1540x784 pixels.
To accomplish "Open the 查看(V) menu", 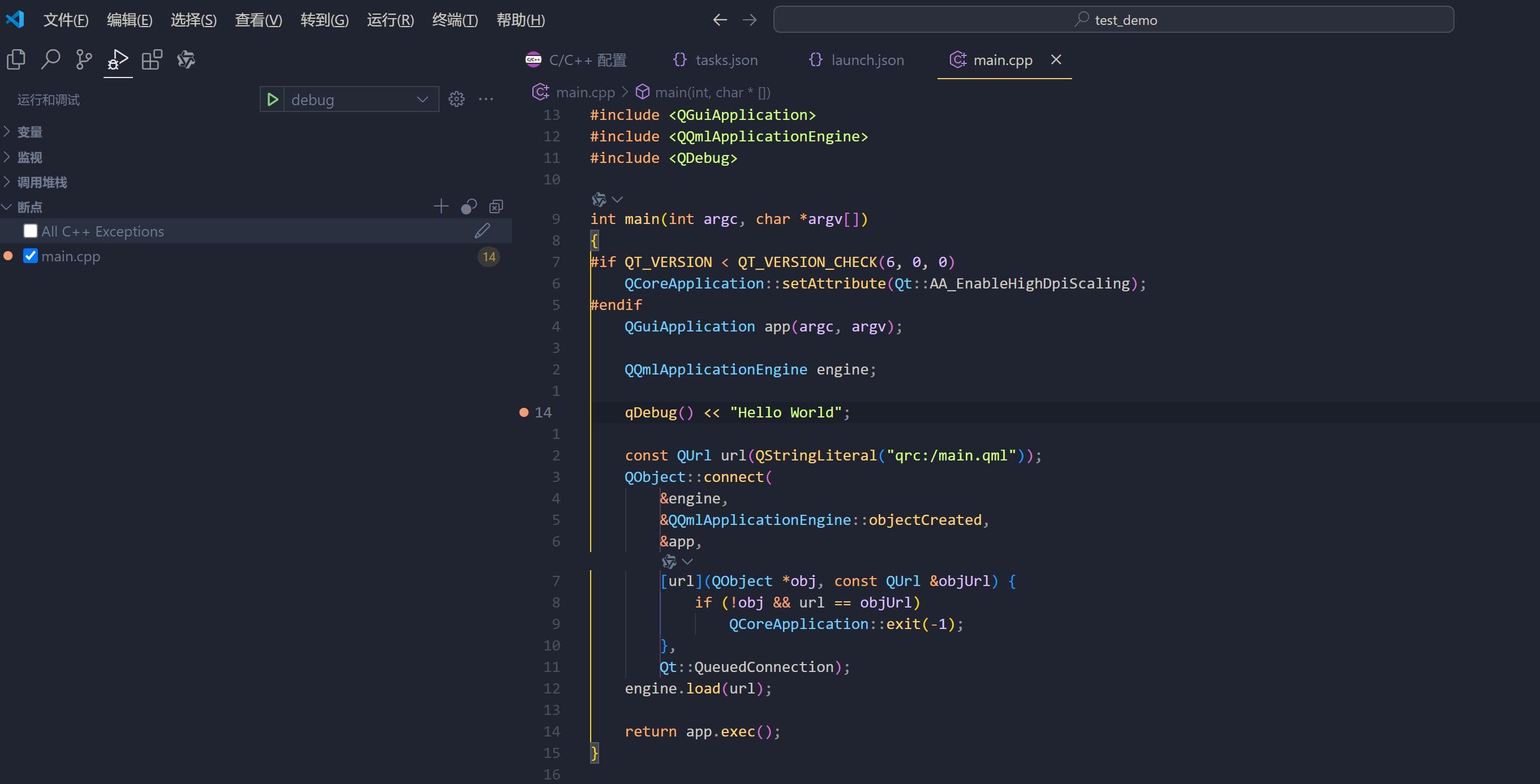I will click(x=258, y=20).
